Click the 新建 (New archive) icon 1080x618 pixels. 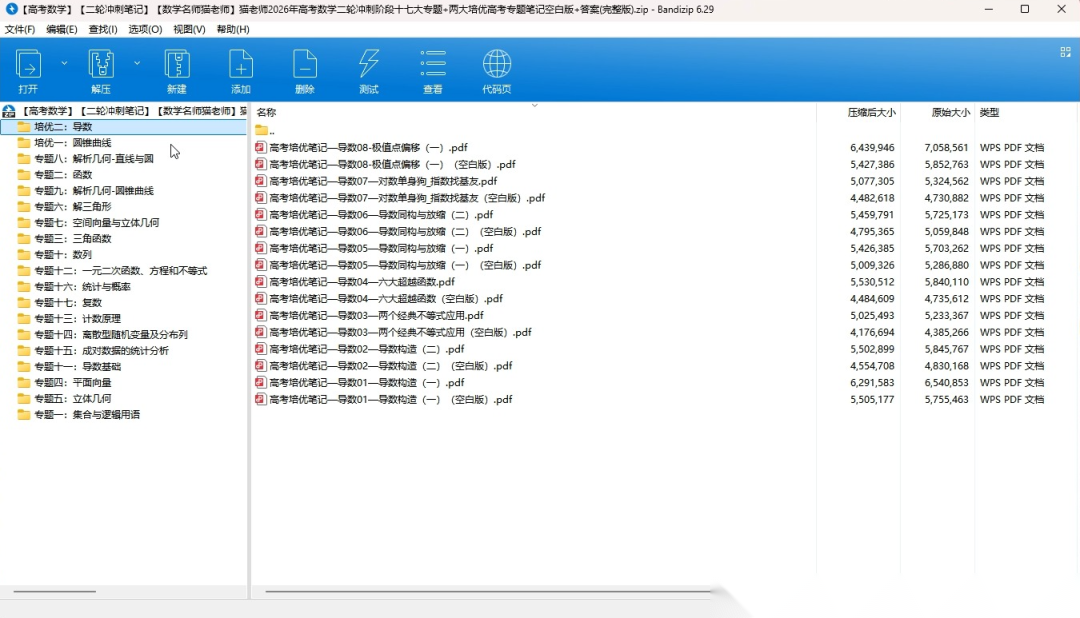tap(177, 65)
